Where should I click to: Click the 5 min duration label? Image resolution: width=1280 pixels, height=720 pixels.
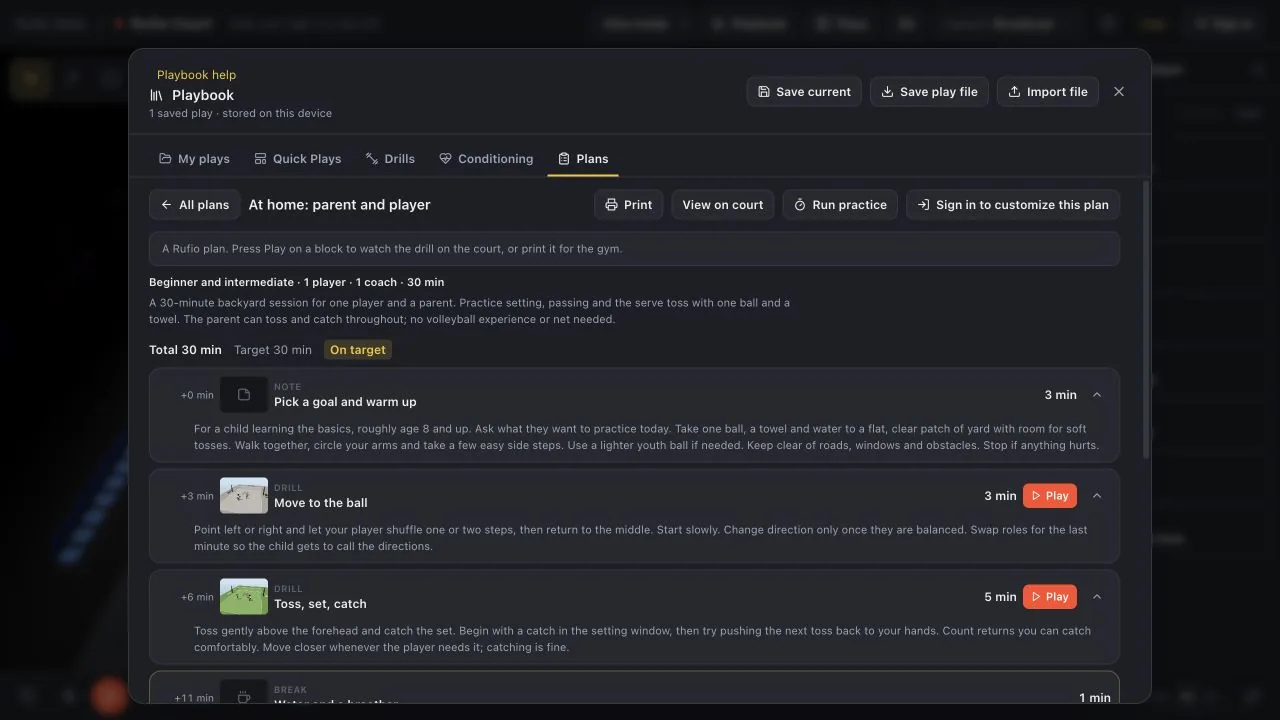(1000, 597)
